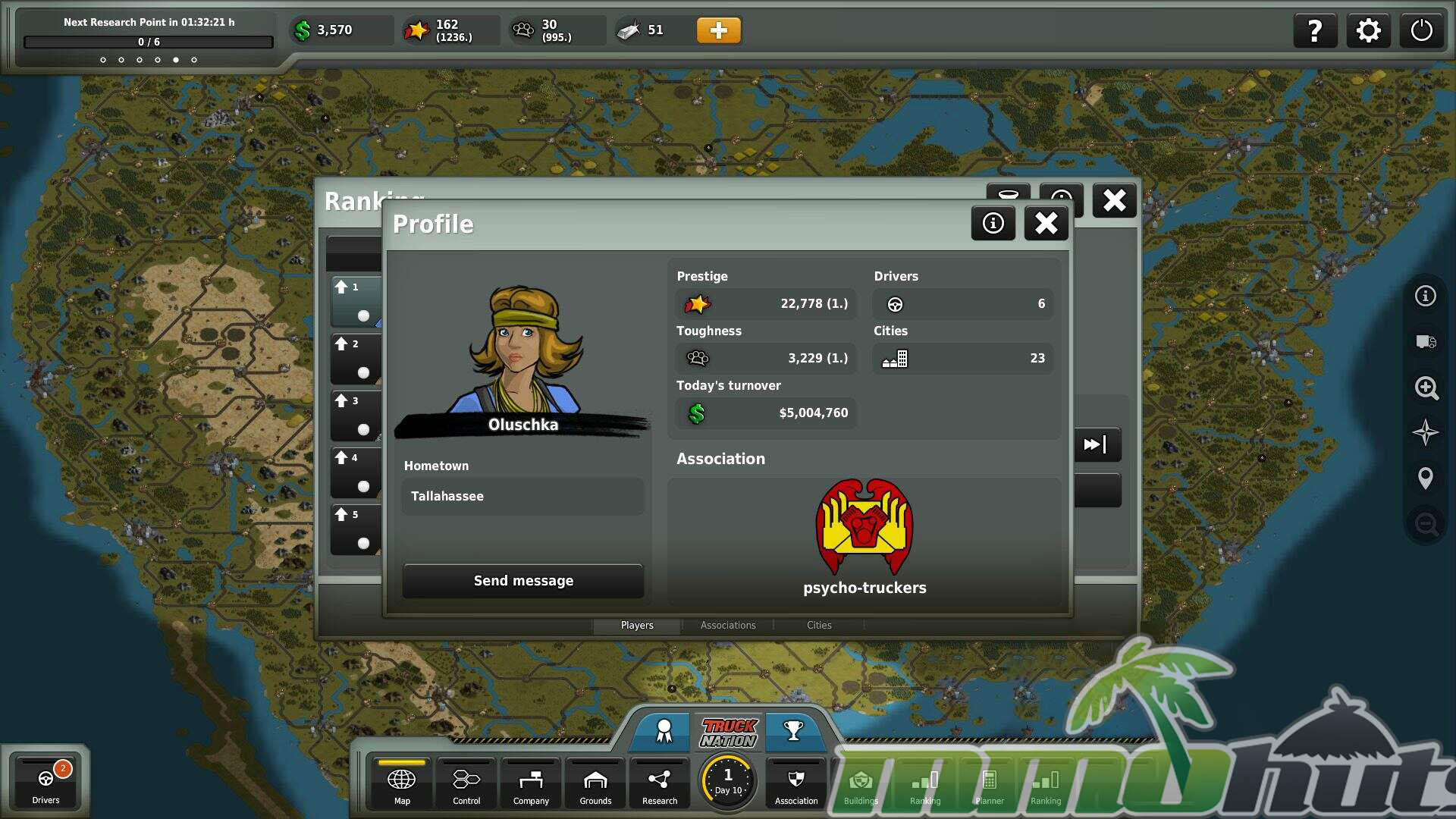Click the Send message button

523,581
